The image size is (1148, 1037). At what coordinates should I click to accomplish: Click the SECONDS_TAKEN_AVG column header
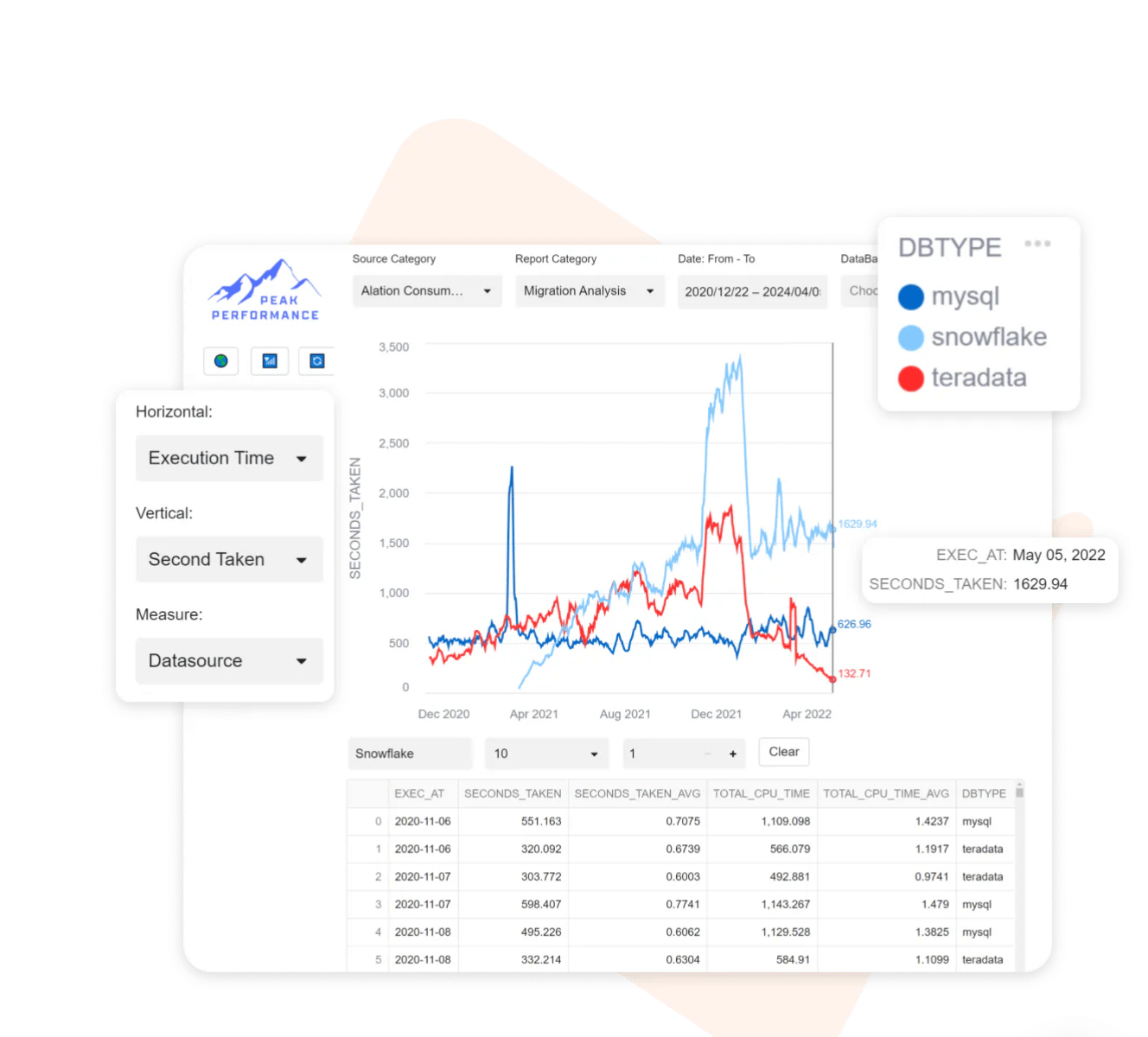[637, 793]
